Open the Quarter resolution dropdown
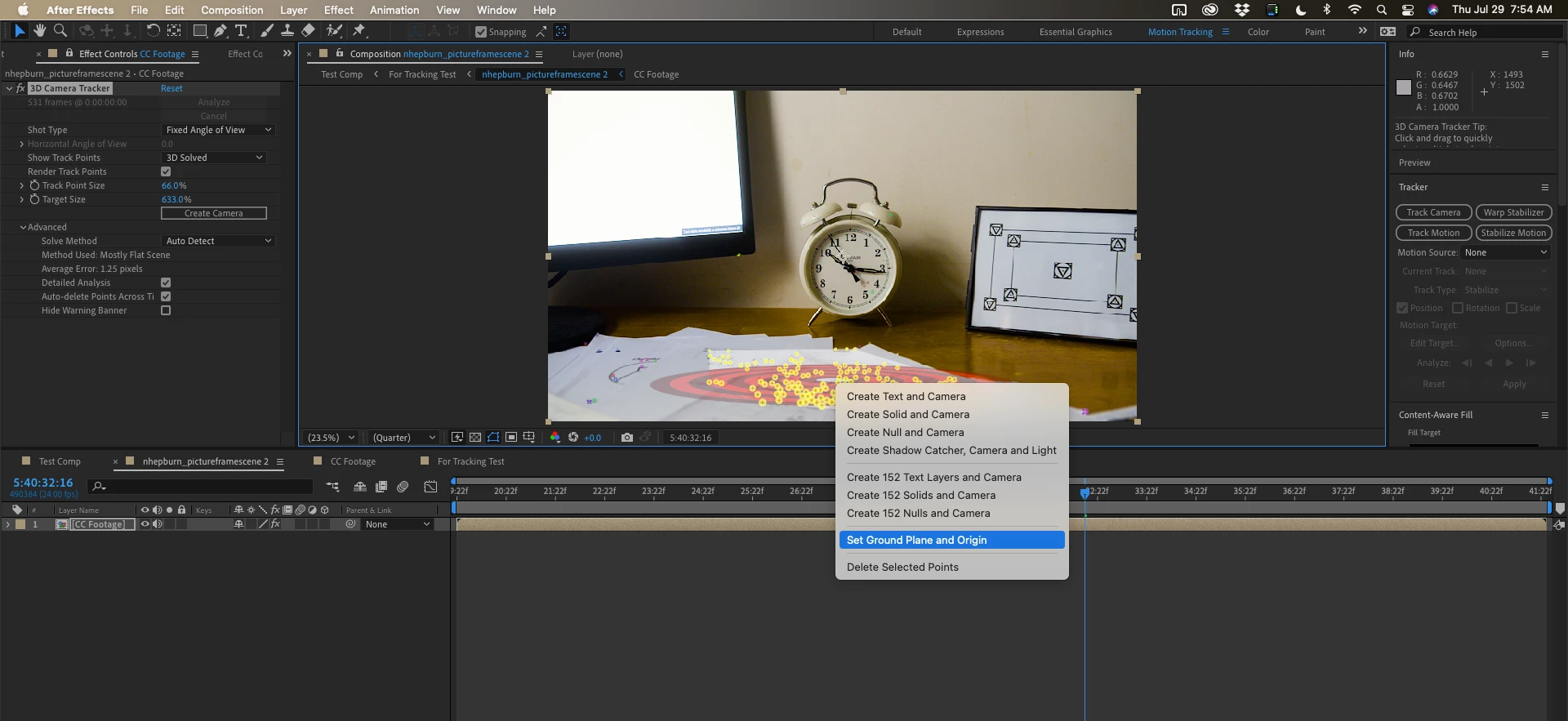Viewport: 1568px width, 721px height. pyautogui.click(x=404, y=438)
